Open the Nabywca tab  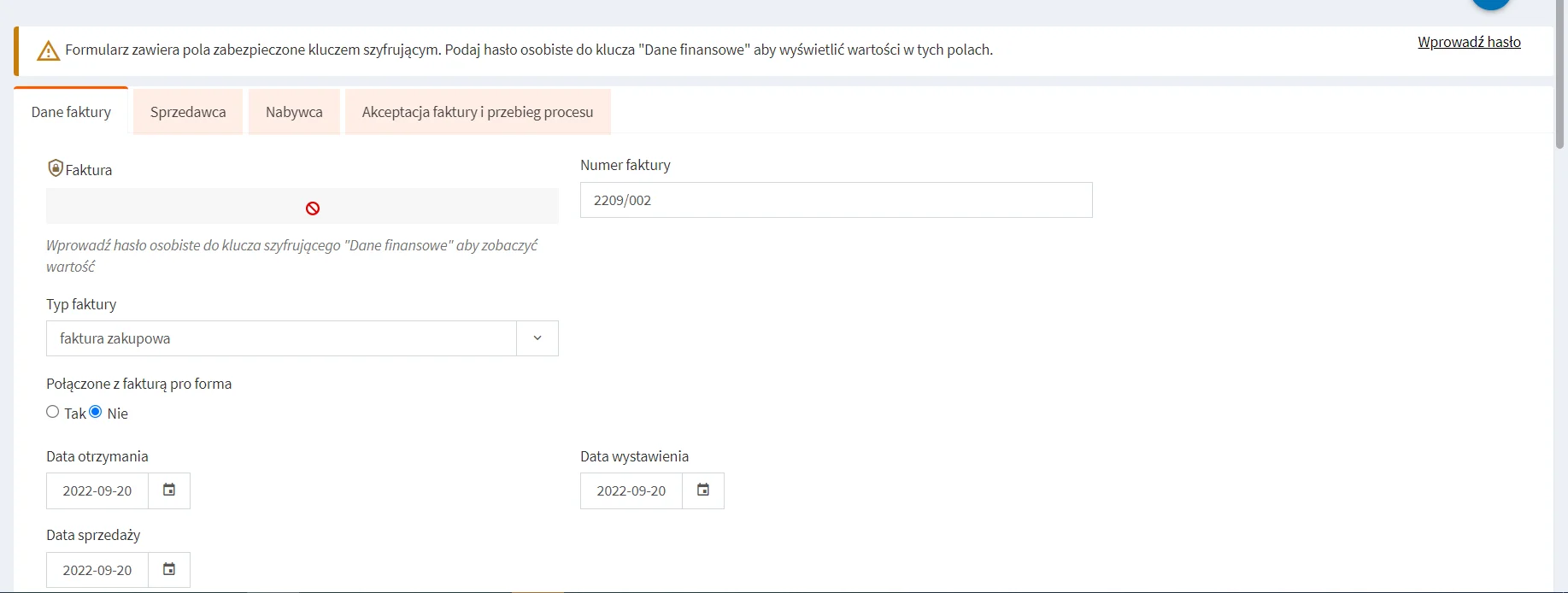tap(294, 112)
